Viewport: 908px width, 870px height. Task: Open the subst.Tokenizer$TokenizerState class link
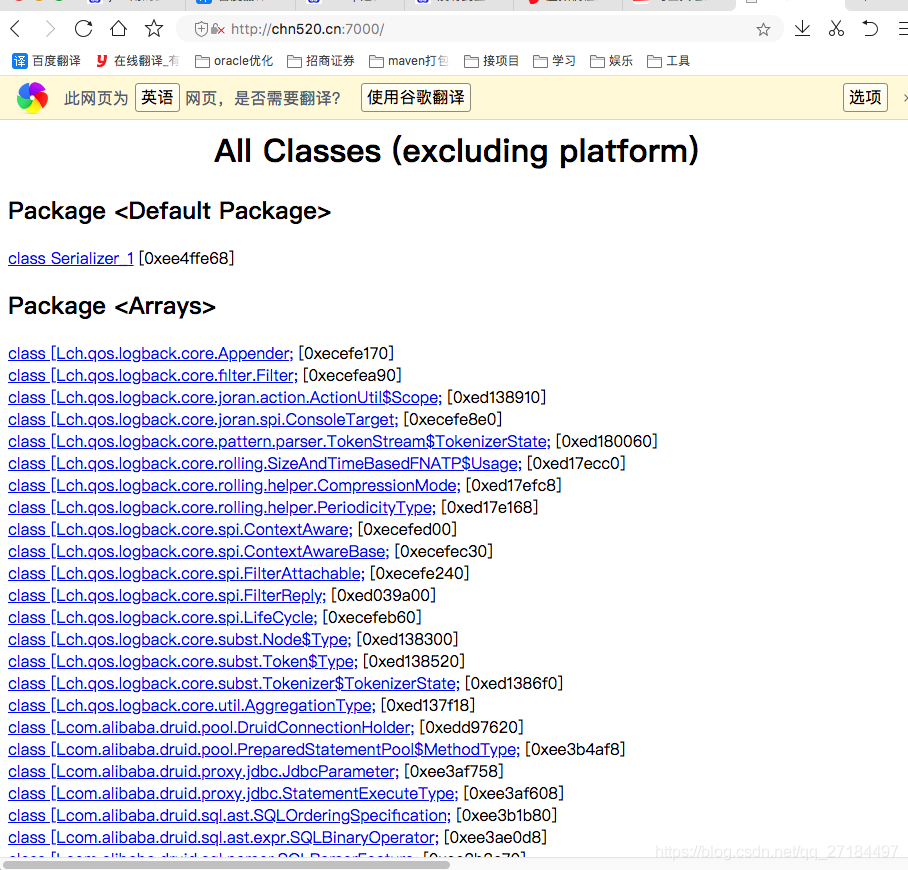click(234, 683)
